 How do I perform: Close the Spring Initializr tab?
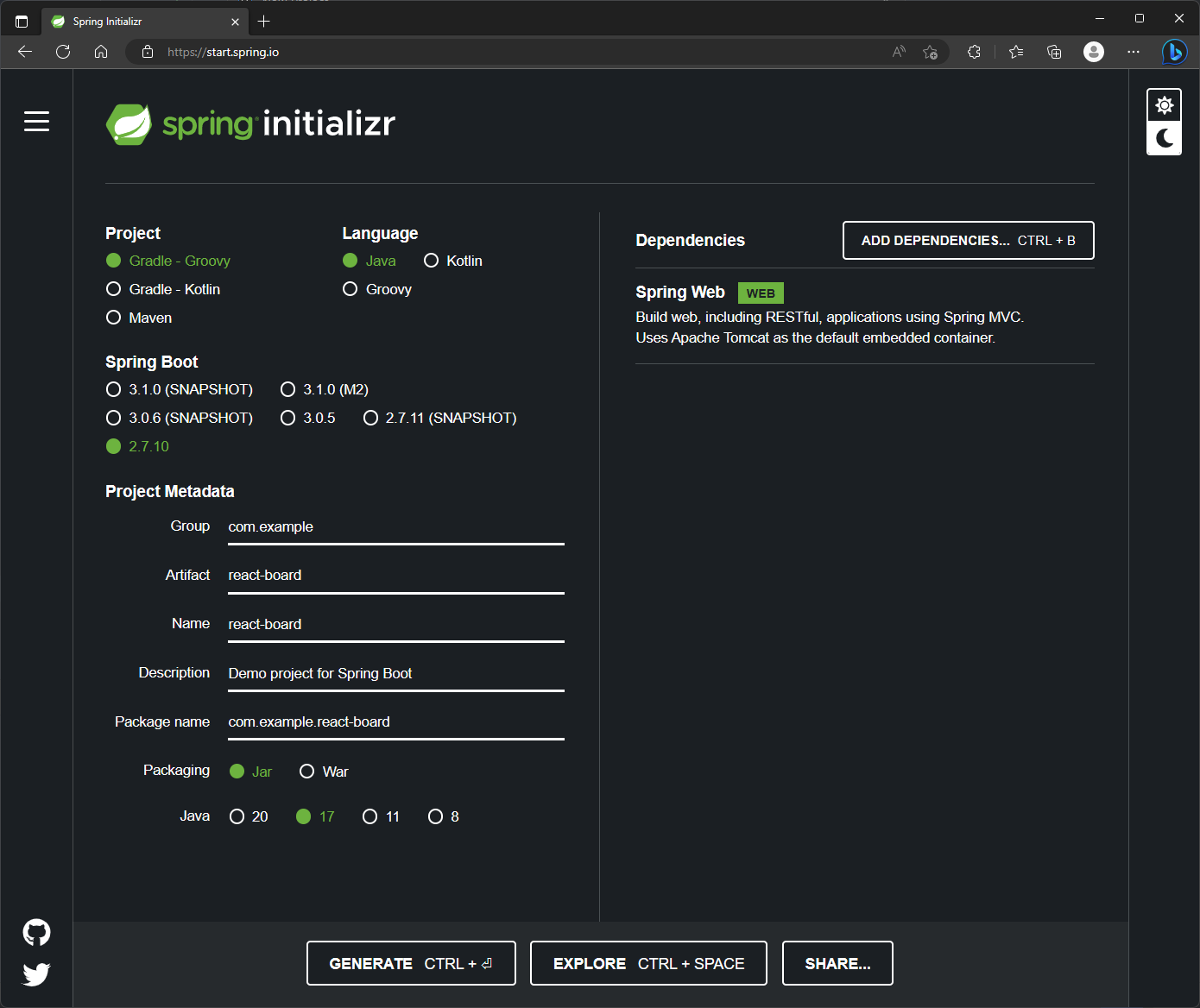[x=235, y=22]
